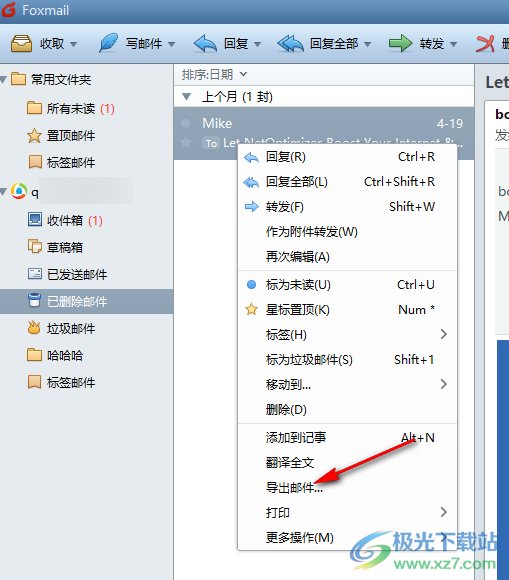Screen dimensions: 509x580
Task: Open the 已发送邮件 folder
Action: [x=87, y=274]
